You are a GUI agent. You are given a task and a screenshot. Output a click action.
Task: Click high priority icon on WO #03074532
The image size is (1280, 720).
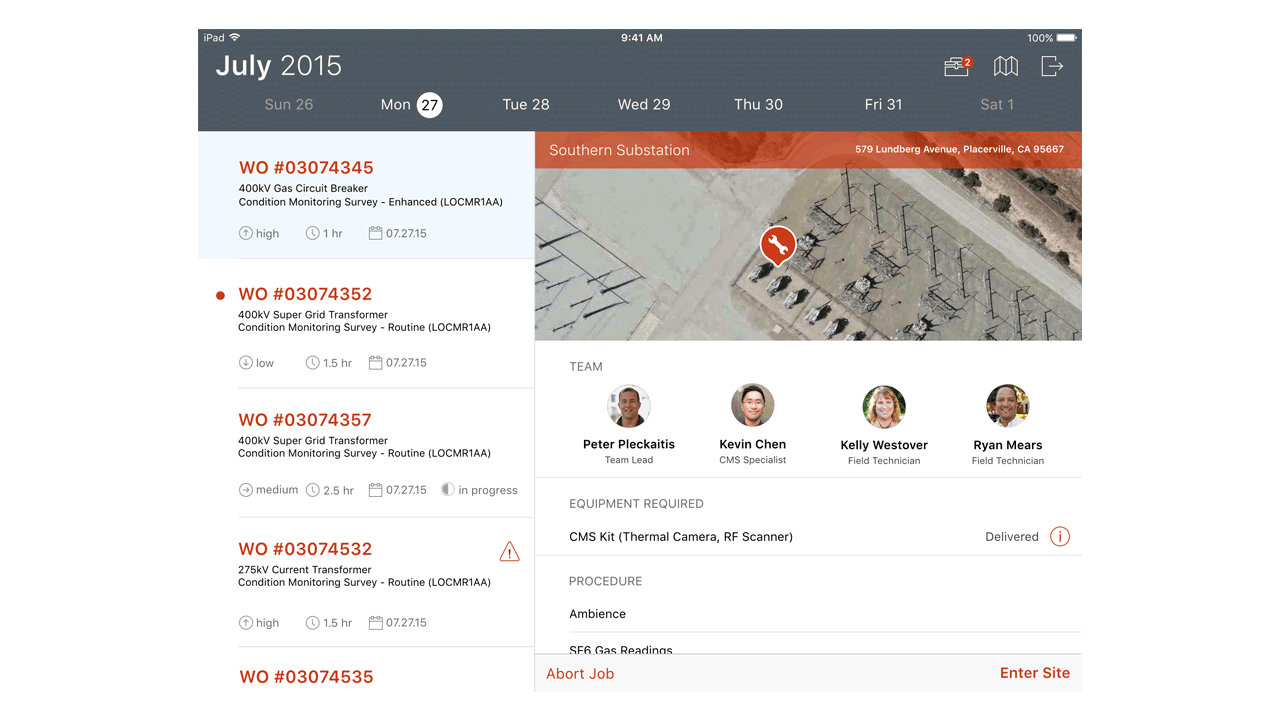click(x=245, y=623)
